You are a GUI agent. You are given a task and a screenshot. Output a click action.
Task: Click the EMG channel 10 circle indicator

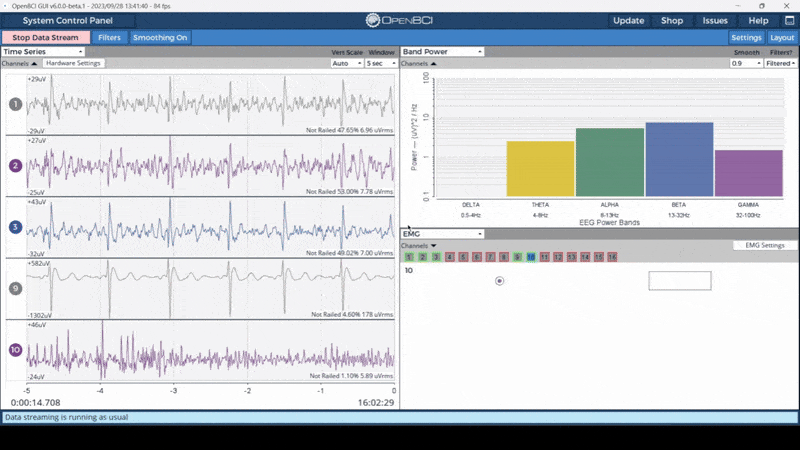499,281
